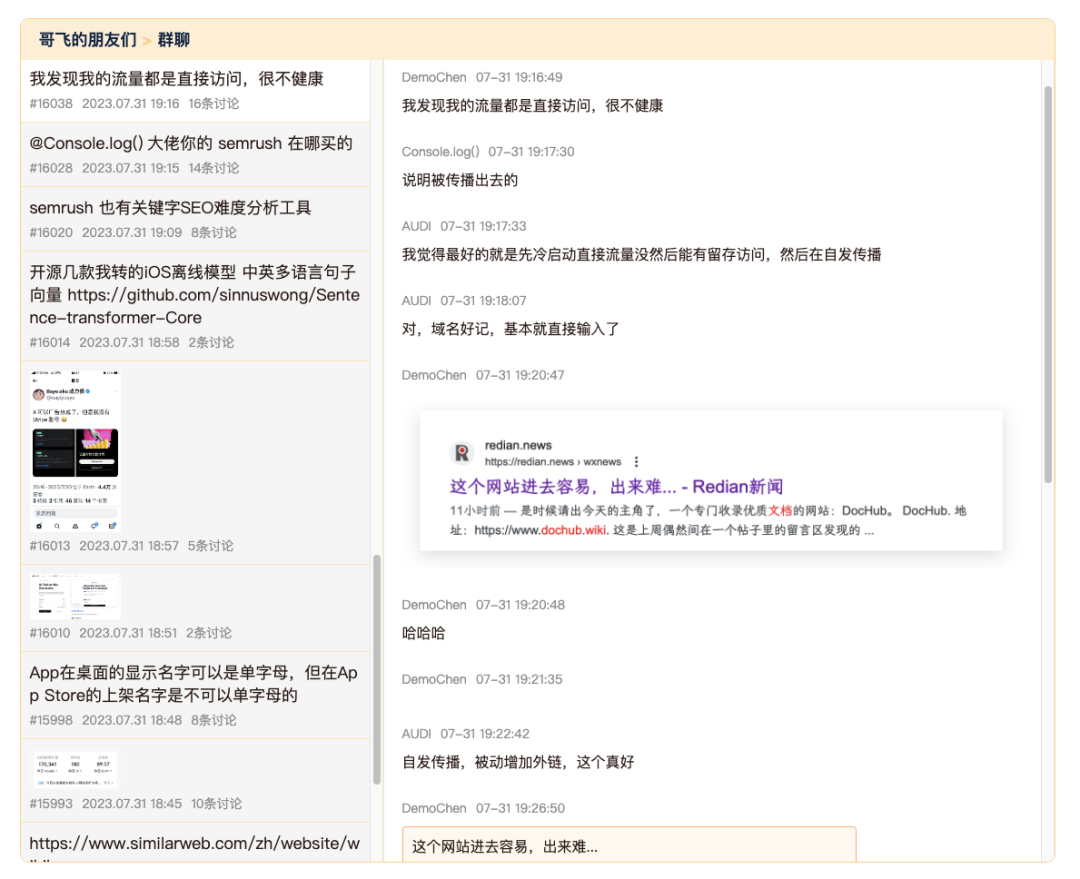Click the right chat panel scrollbar

click(1047, 283)
